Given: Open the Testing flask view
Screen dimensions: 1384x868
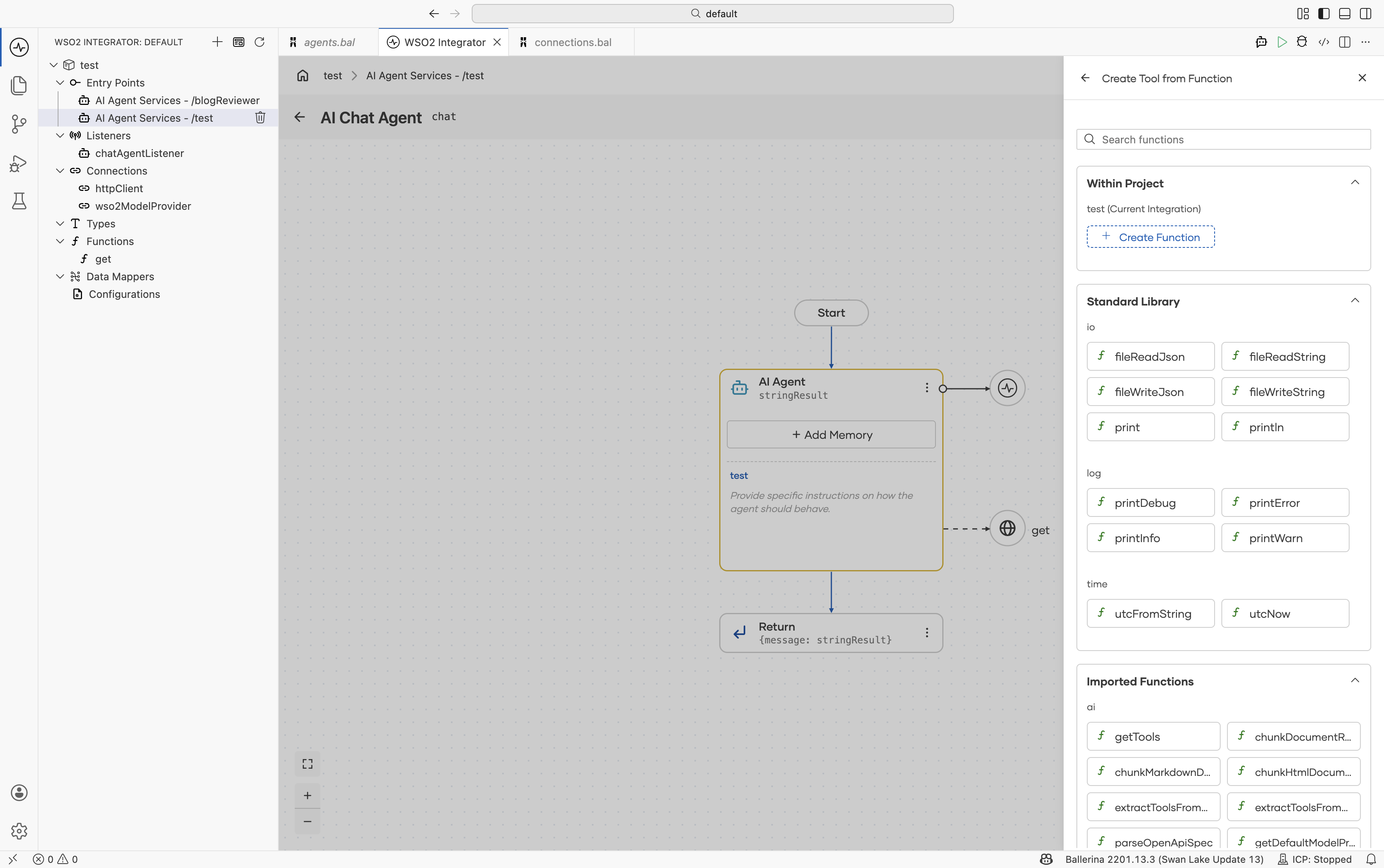Looking at the screenshot, I should tap(19, 201).
